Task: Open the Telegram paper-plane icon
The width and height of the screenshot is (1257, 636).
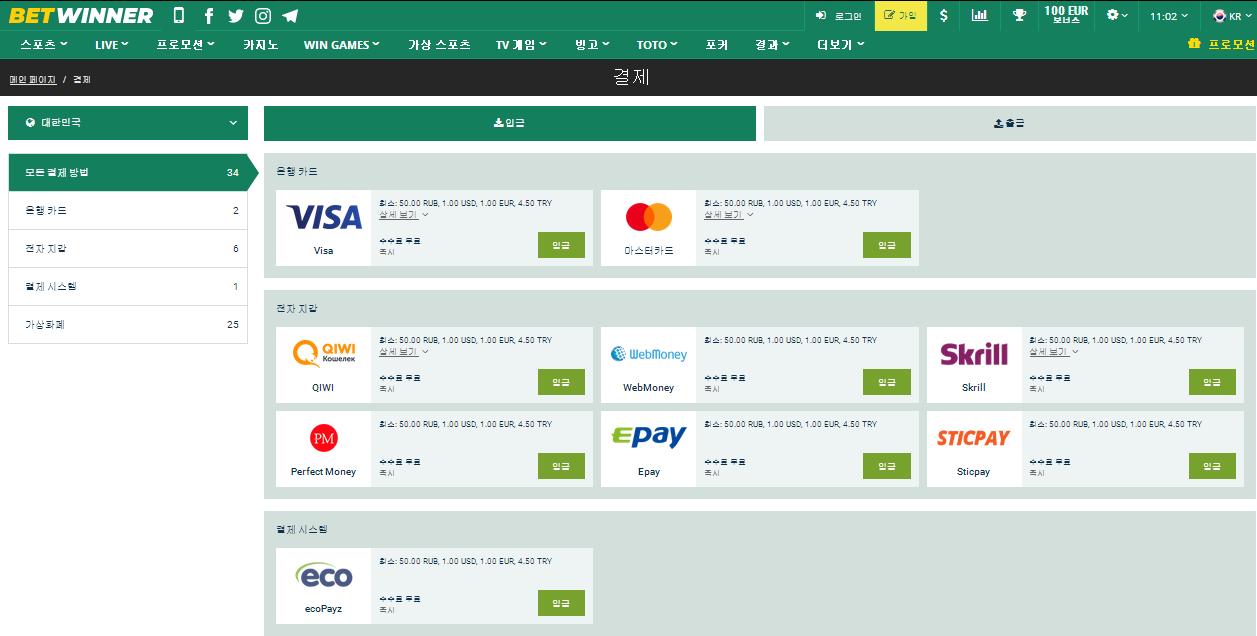Action: pyautogui.click(x=290, y=15)
